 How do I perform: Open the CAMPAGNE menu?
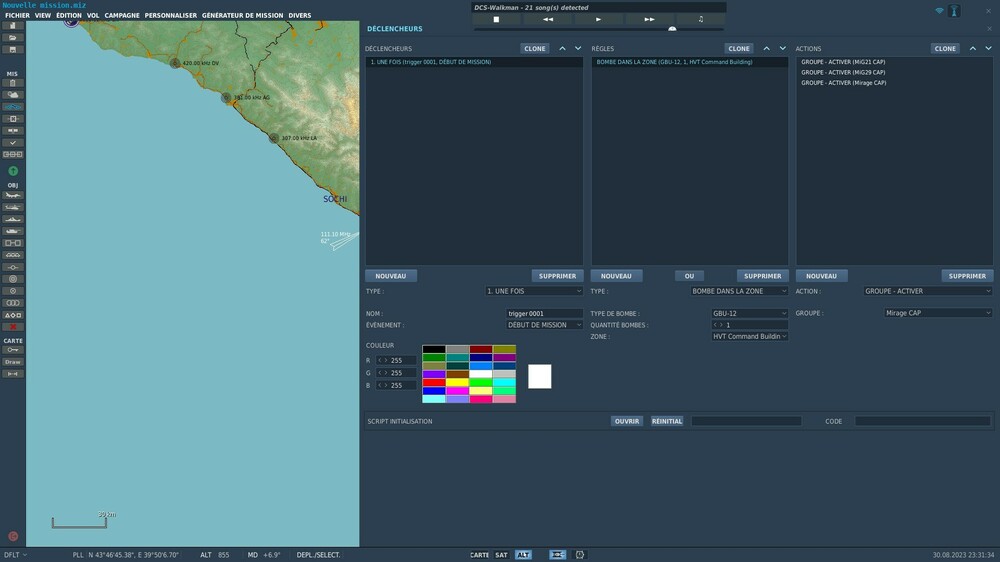[122, 16]
